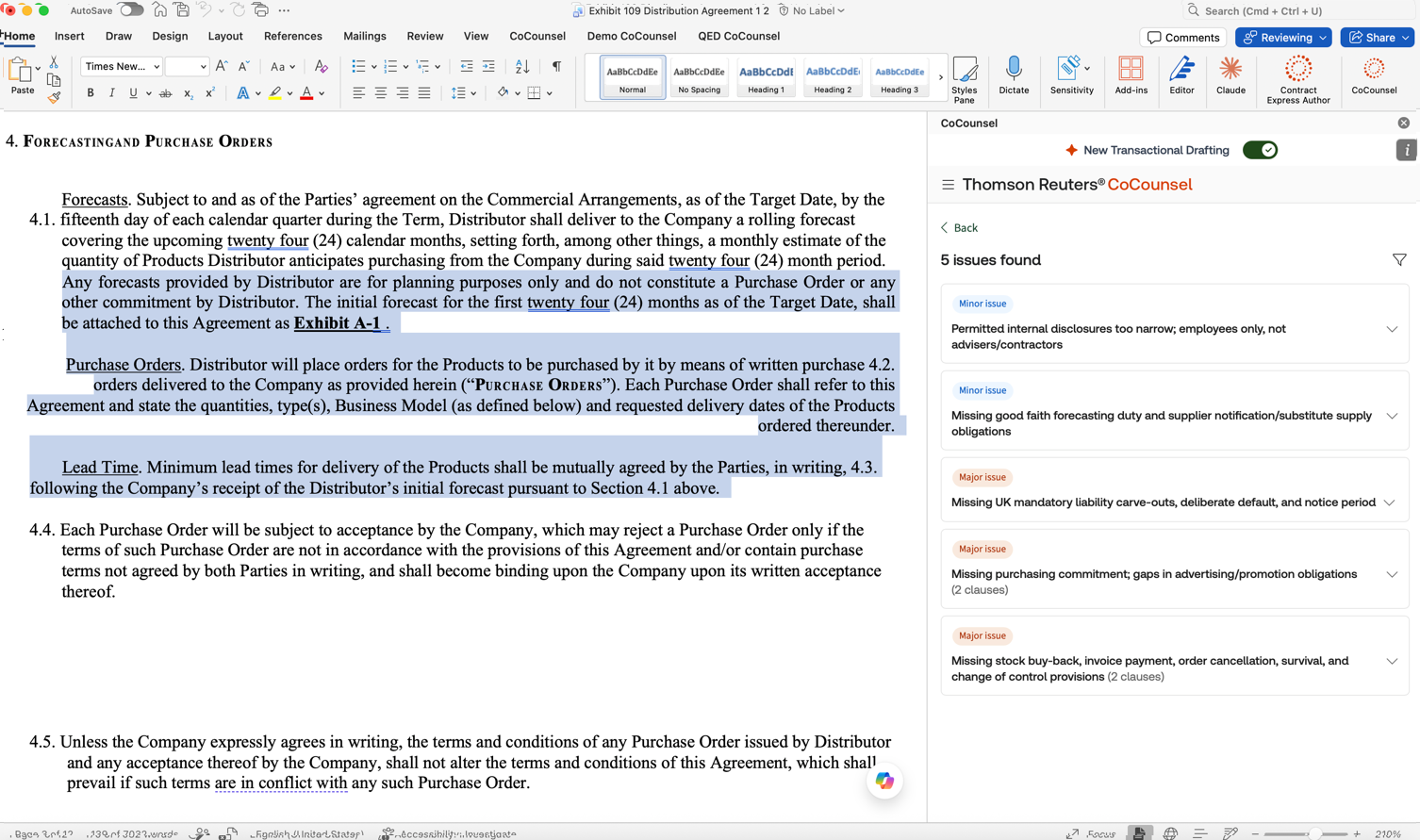Open Add-ins gallery

[x=1131, y=75]
